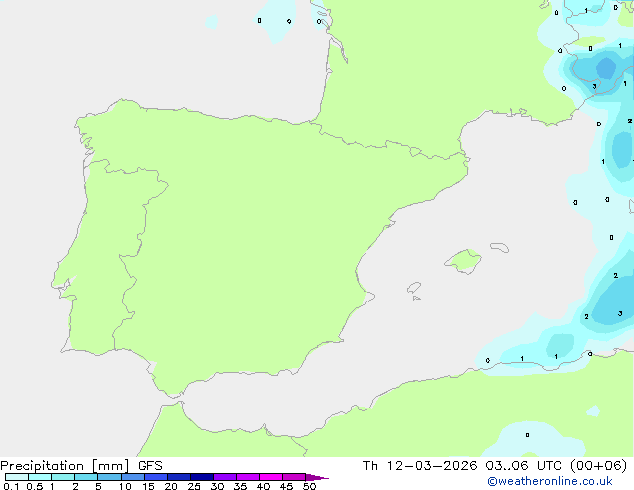634x490 pixels.
Task: Select the 45–50 mm legend swatch
Action: (x=294, y=477)
